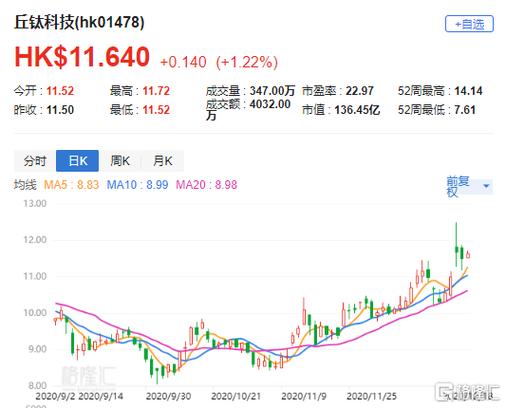506x408 pixels.
Task: Click the 52周最高 value 14.14
Action: coord(468,91)
